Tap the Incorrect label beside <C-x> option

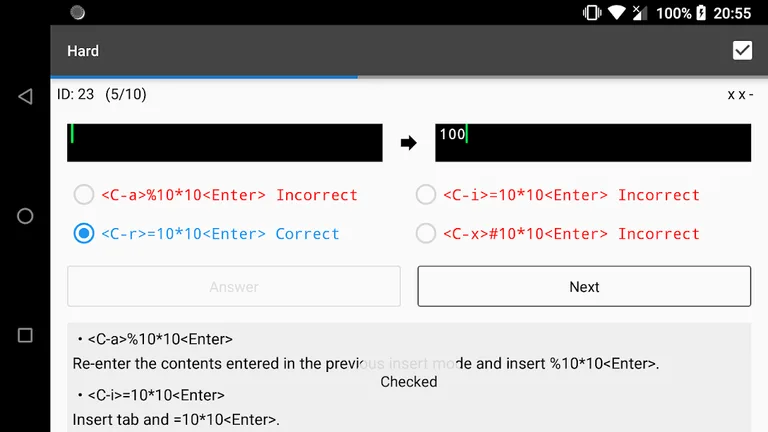coord(659,234)
